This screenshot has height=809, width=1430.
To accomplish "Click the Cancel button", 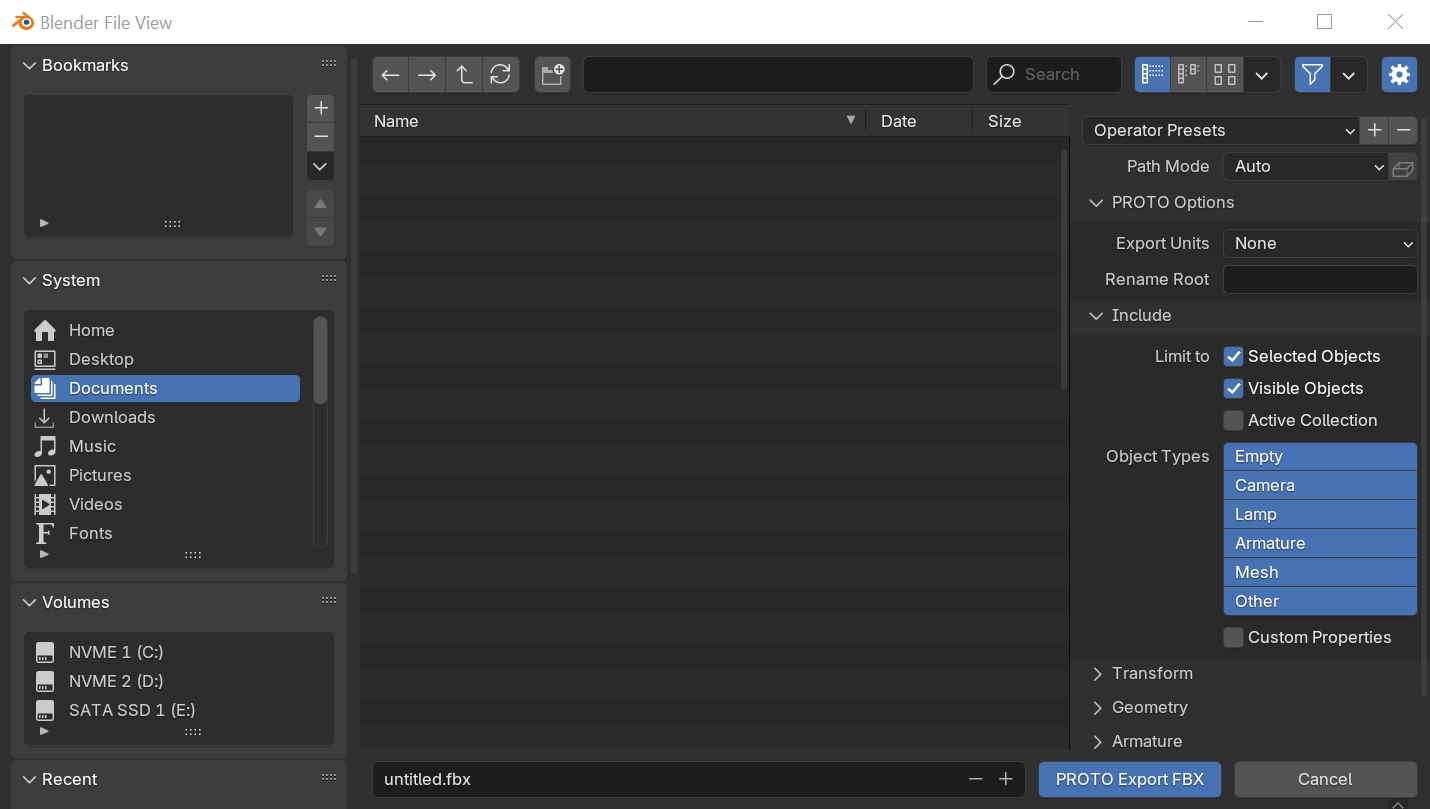I will tap(1325, 780).
